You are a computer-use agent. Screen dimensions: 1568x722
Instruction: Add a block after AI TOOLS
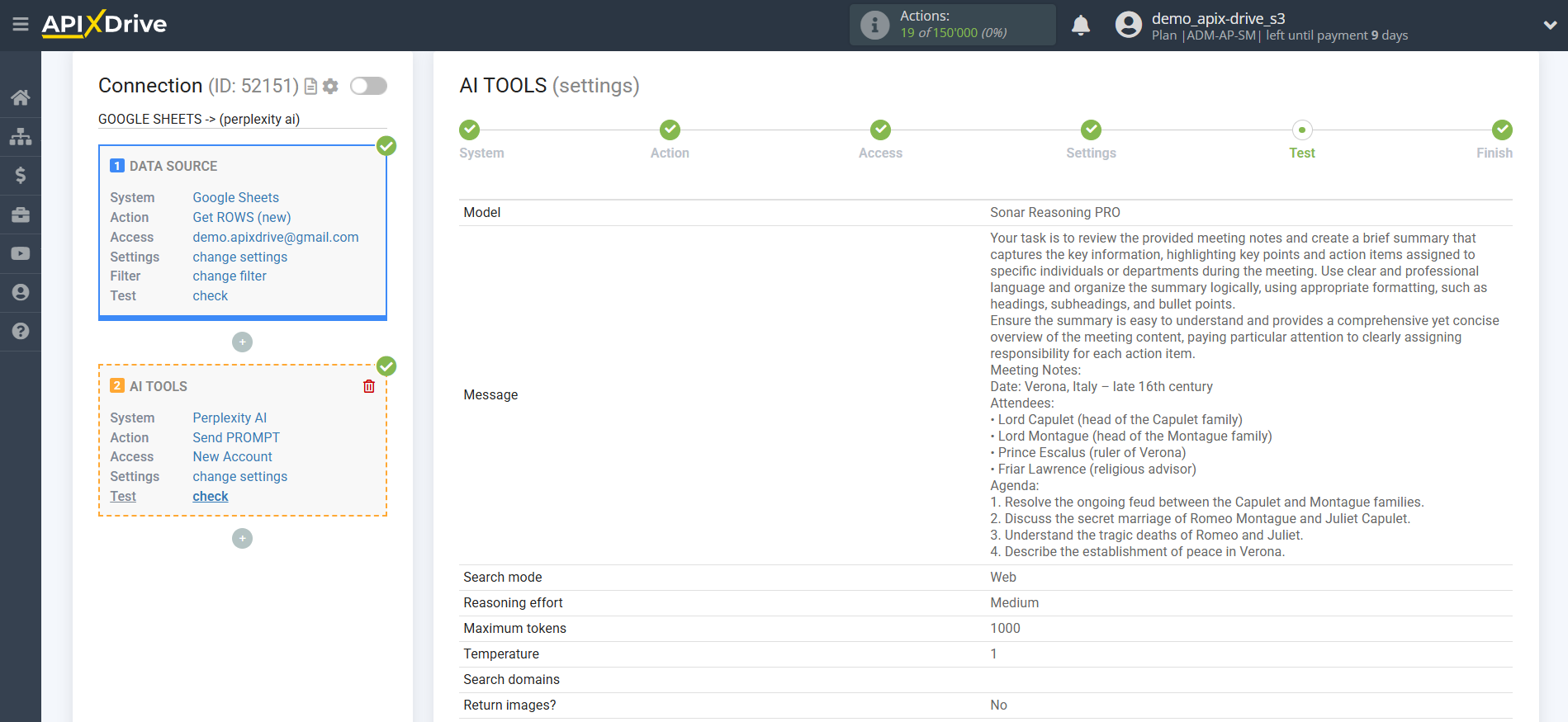(x=242, y=538)
